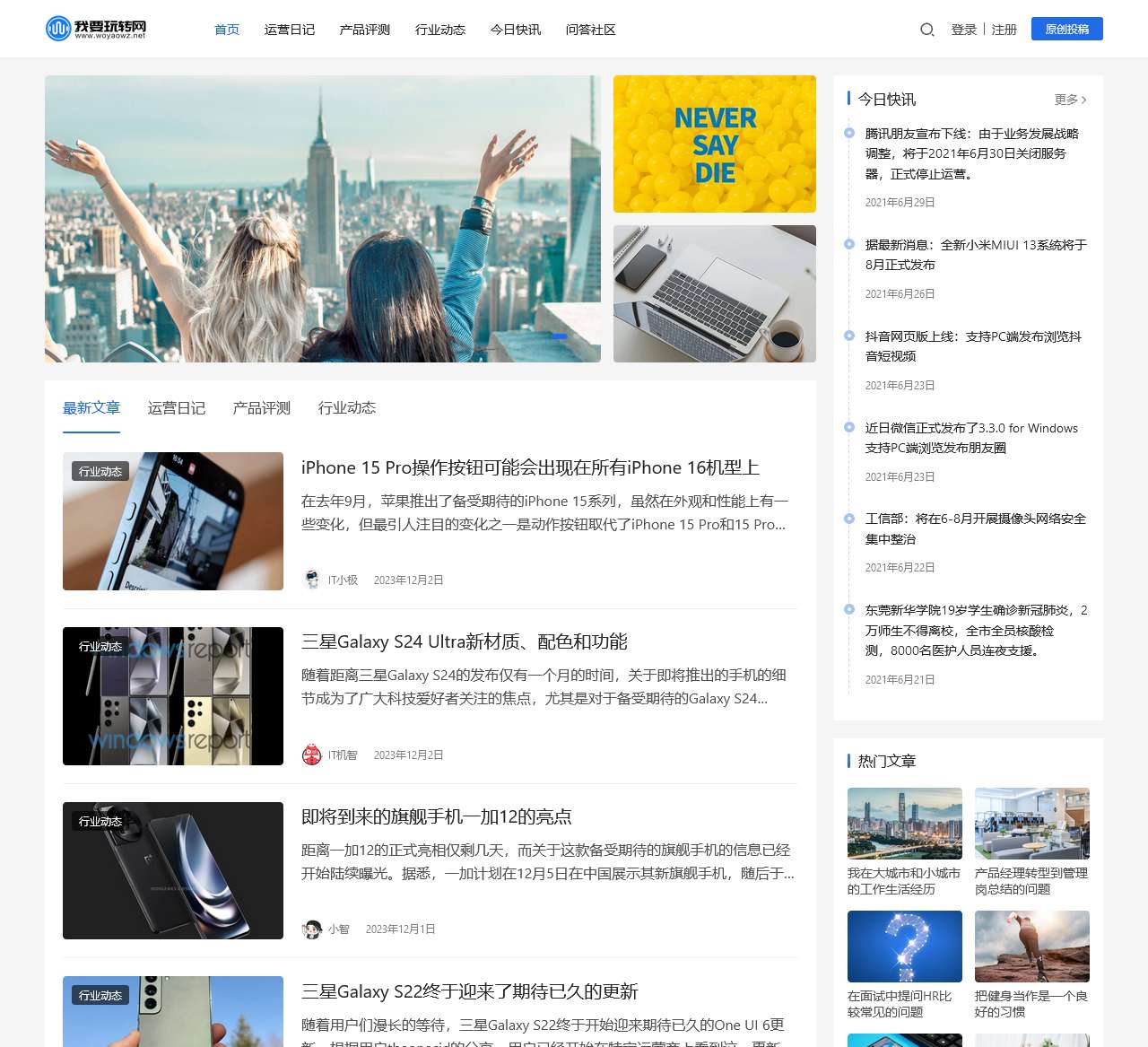This screenshot has width=1148, height=1047.
Task: Open runner hot article thumbnail
Action: [x=1032, y=947]
